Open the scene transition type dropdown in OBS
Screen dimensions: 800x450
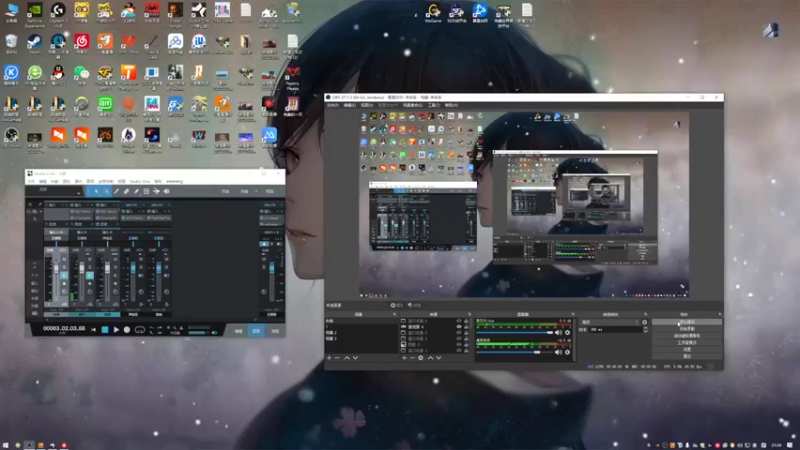(x=610, y=322)
